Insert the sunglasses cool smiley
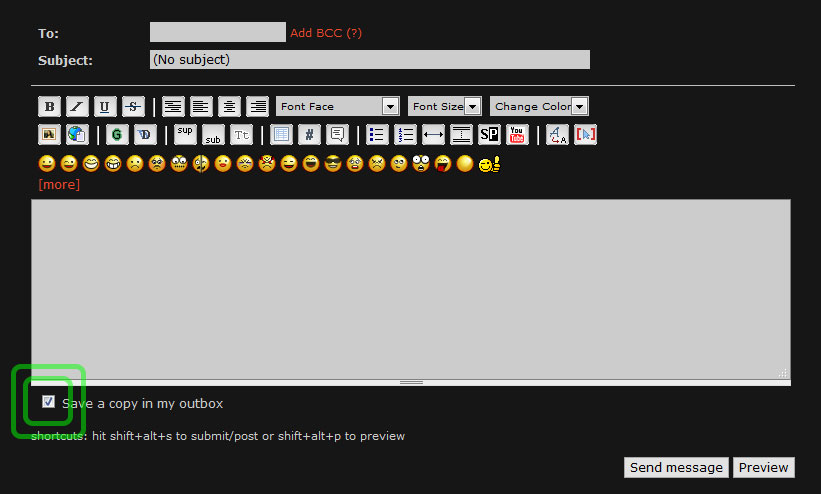 tap(332, 164)
